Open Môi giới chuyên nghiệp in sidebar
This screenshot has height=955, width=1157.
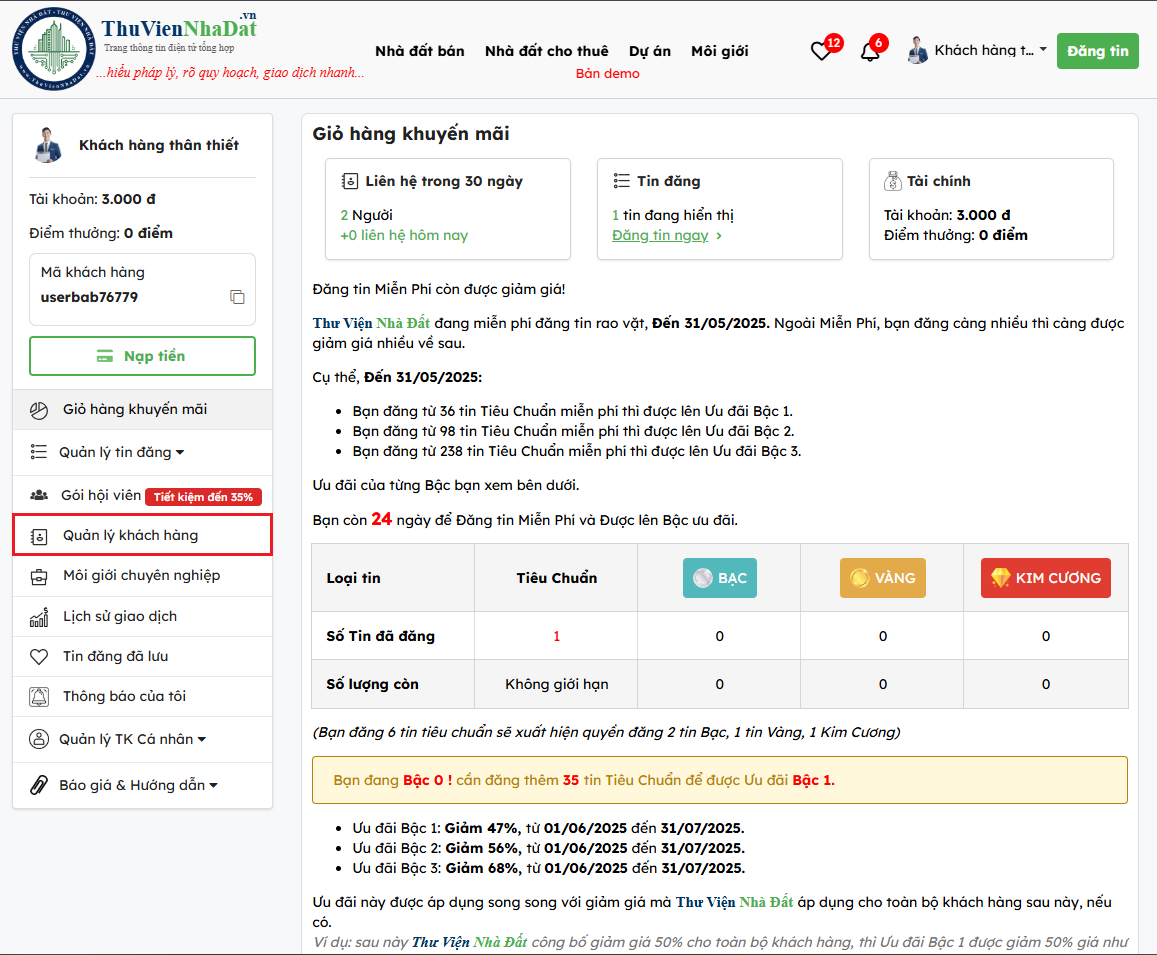pos(141,575)
